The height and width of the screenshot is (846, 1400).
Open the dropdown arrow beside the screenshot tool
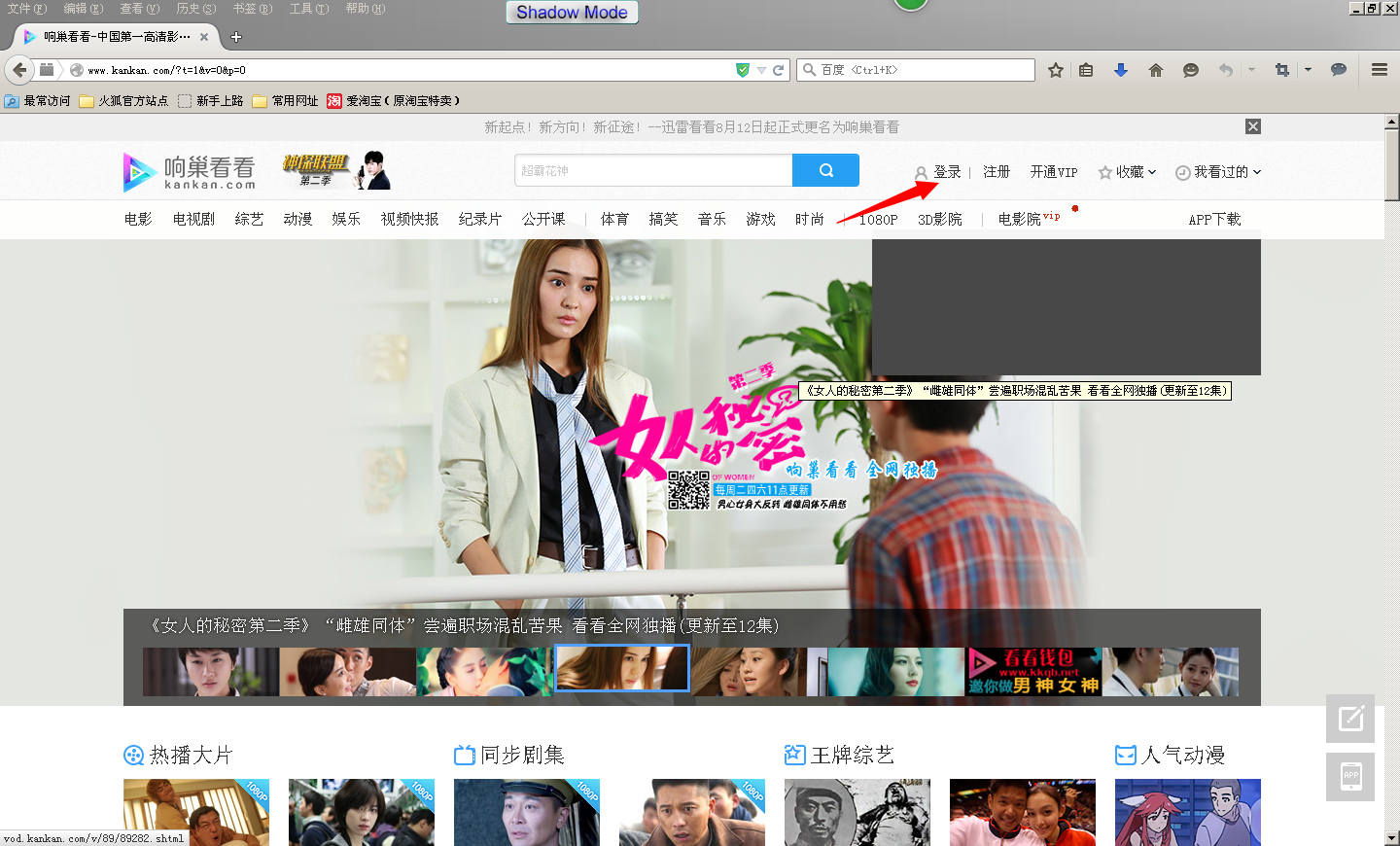click(x=1308, y=70)
